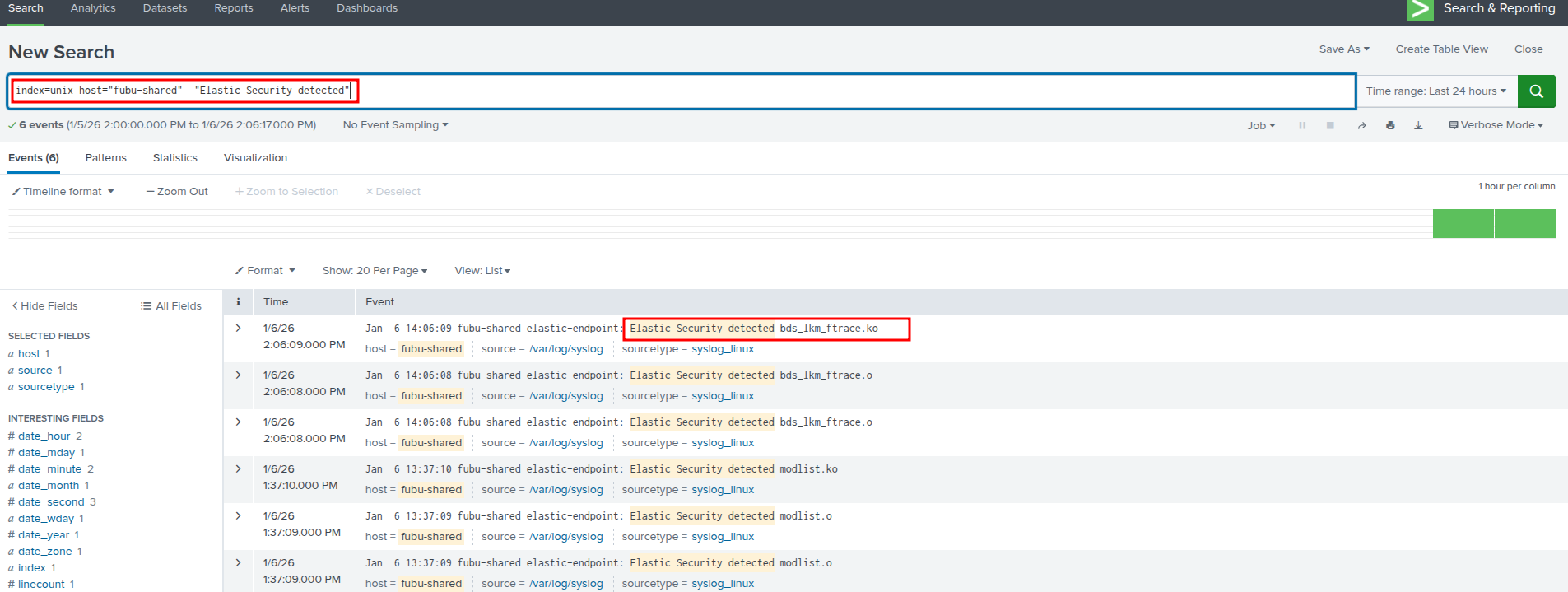
Task: Pause the search job
Action: click(x=1302, y=126)
